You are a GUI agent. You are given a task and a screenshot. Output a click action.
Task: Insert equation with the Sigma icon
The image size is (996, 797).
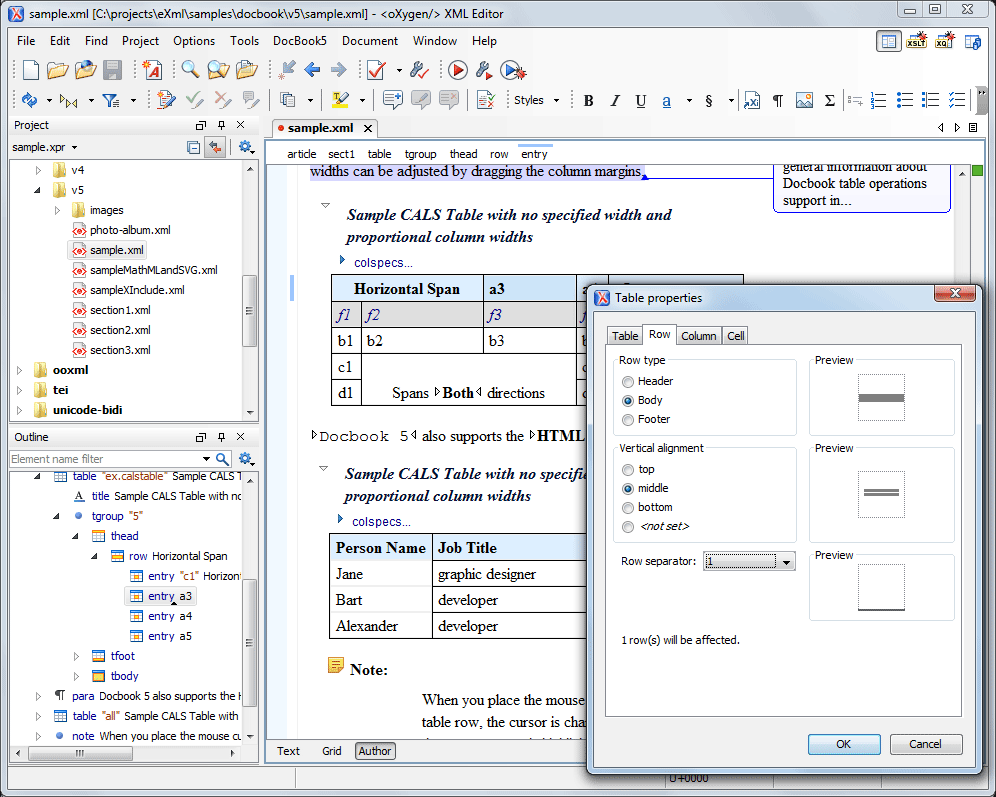coord(830,100)
